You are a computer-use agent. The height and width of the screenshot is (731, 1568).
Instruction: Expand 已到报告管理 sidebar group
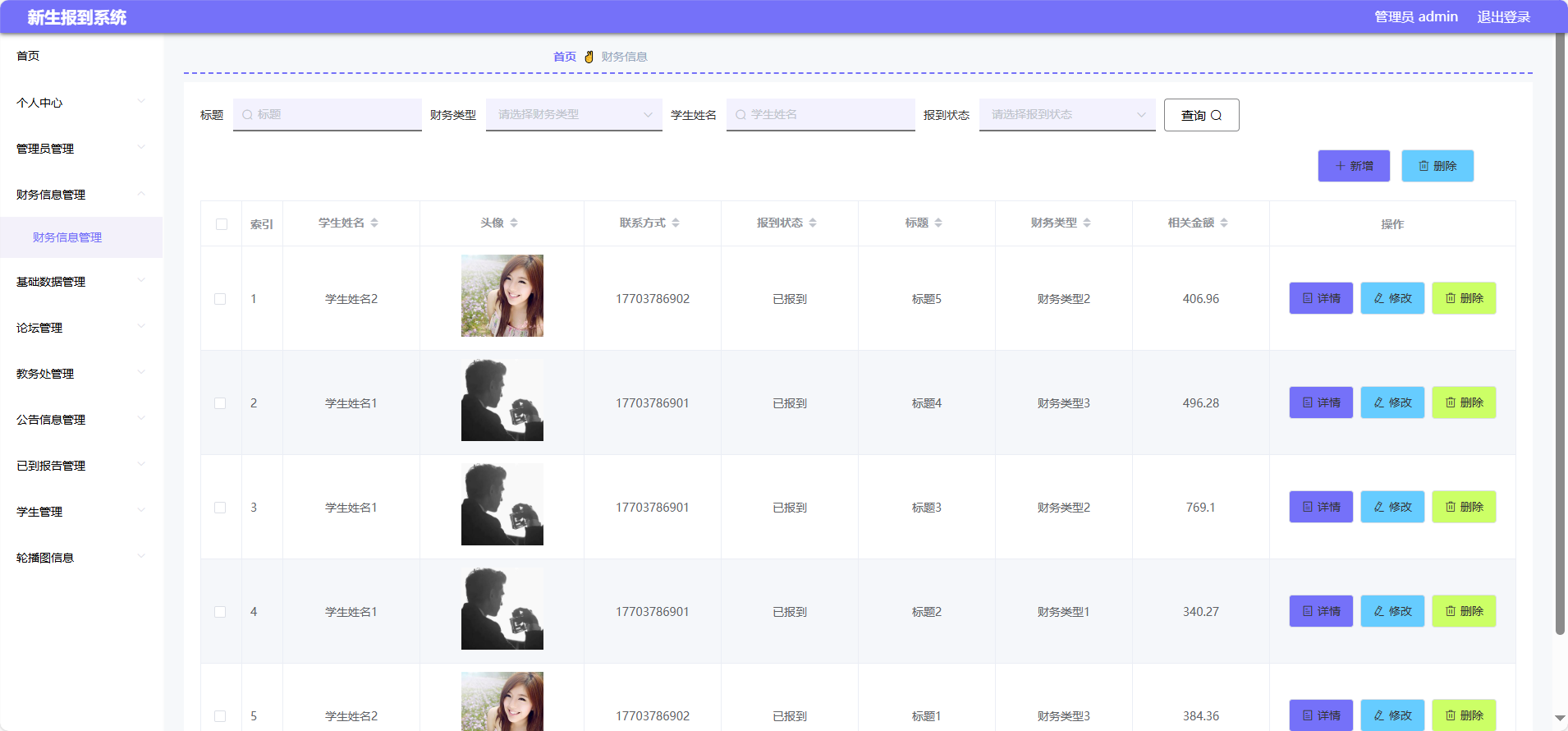(x=81, y=466)
